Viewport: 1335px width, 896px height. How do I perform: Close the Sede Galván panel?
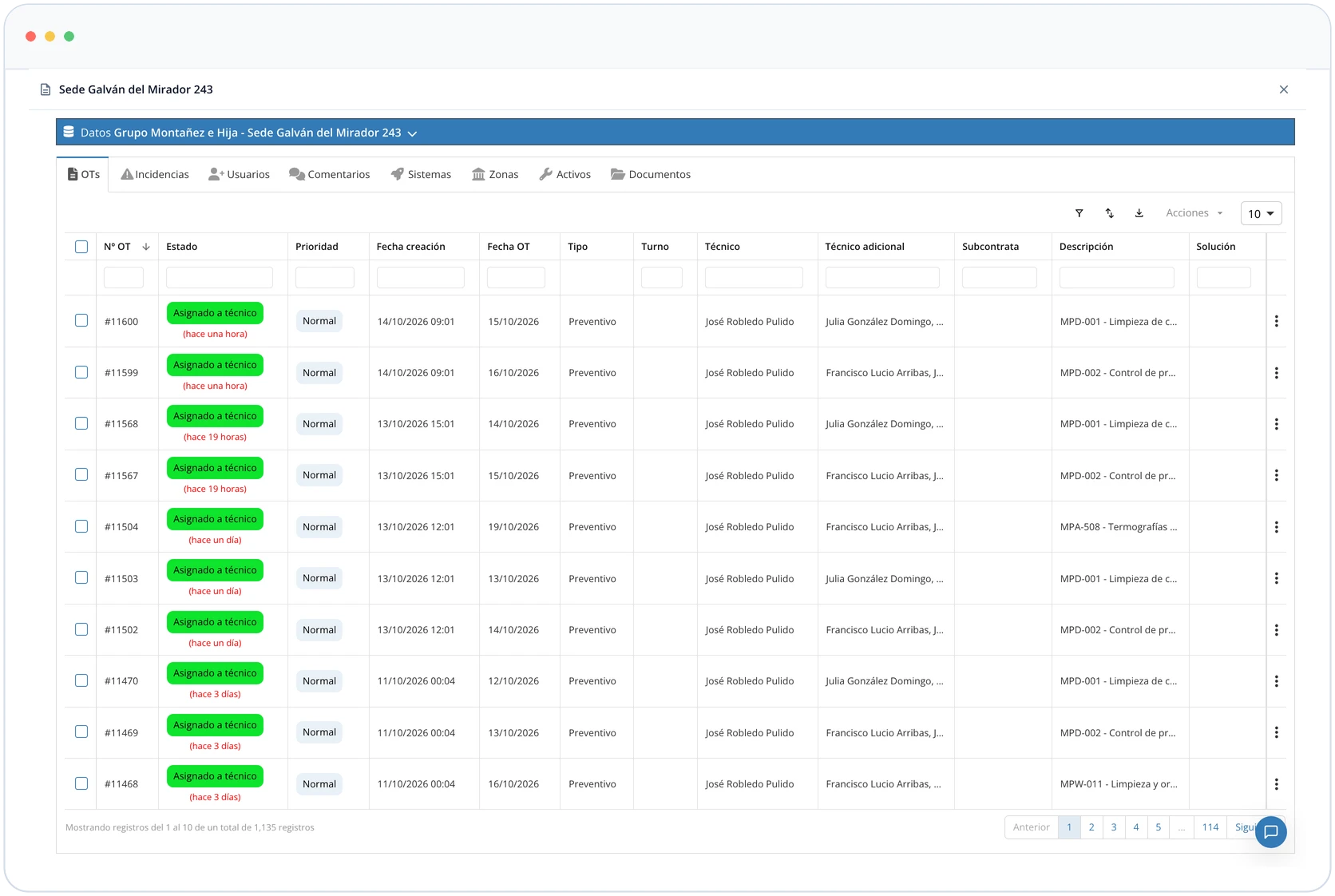click(1284, 89)
